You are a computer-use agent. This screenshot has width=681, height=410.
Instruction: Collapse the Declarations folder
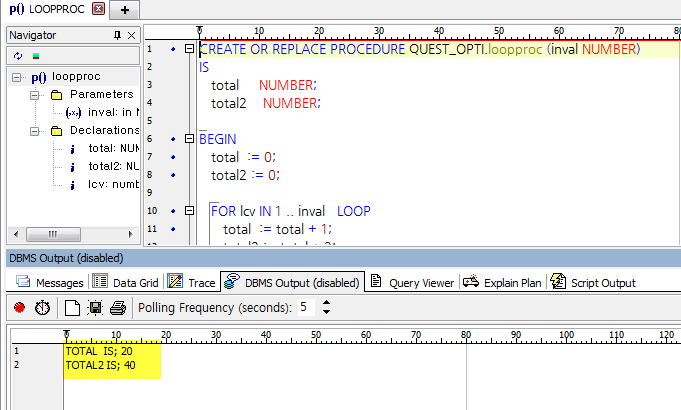tap(33, 131)
